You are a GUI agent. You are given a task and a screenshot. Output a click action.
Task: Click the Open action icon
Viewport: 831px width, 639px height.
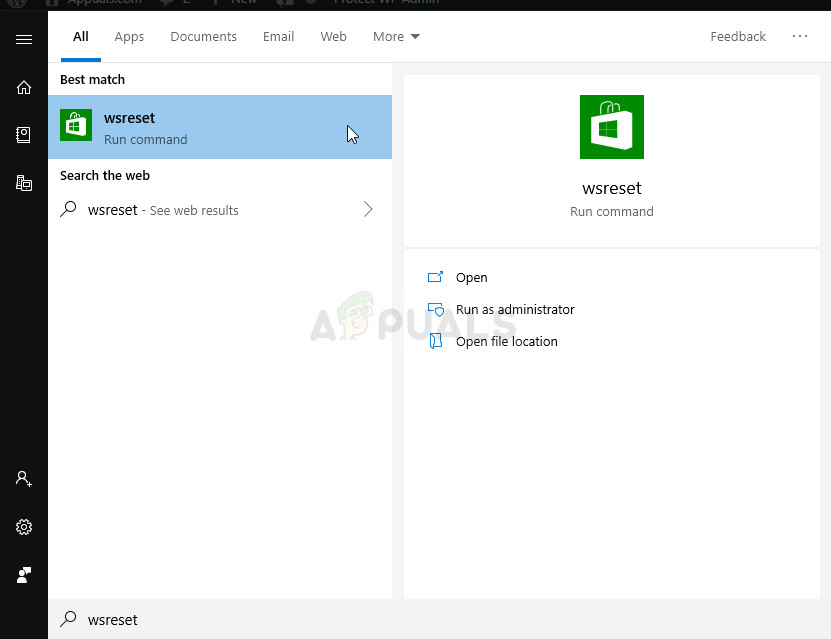click(x=435, y=277)
